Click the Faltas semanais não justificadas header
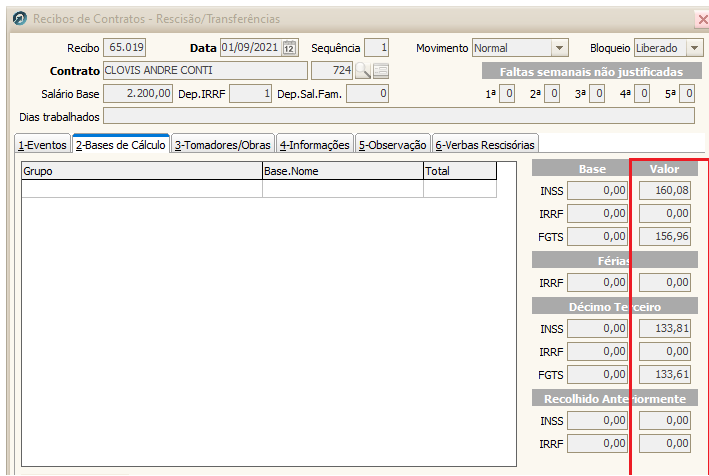 pos(591,72)
